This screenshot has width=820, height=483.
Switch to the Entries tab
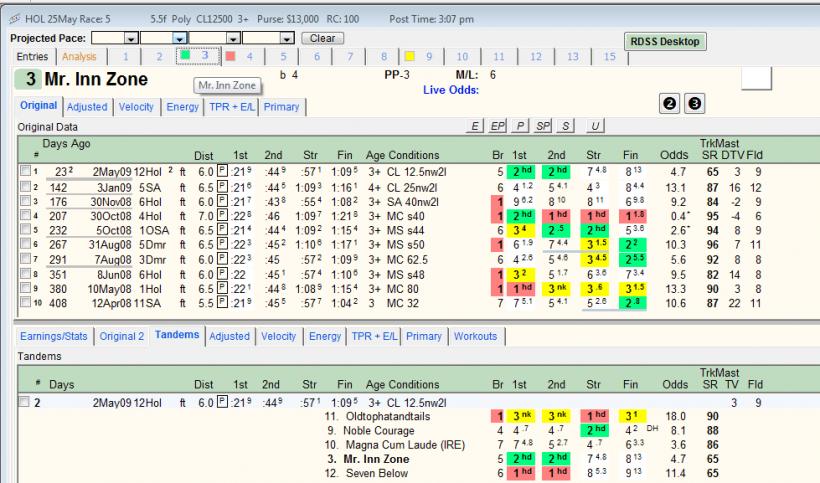(32, 56)
